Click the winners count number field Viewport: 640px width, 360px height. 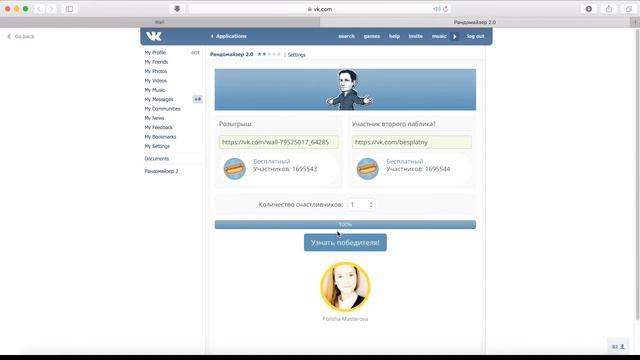tap(358, 205)
